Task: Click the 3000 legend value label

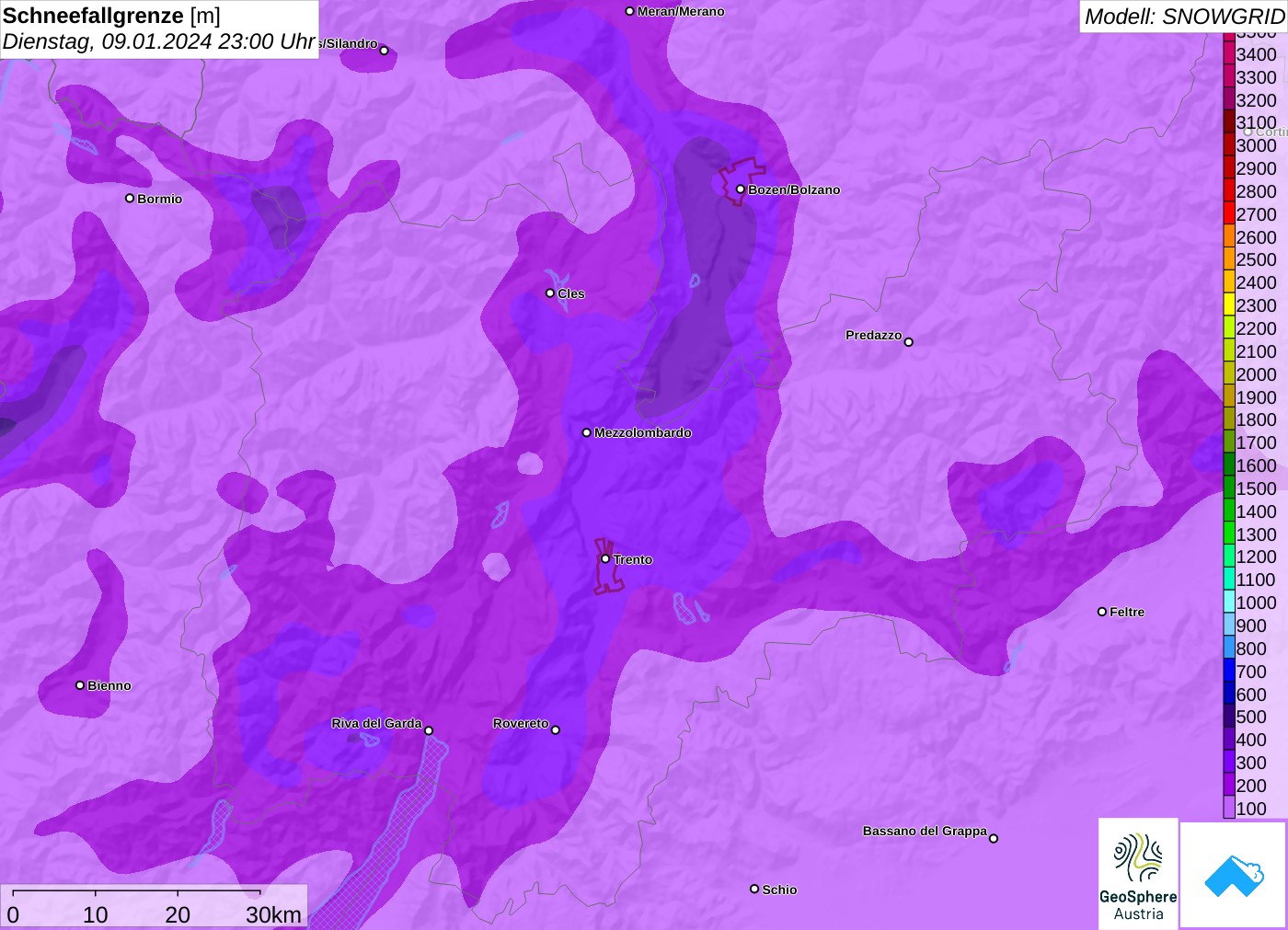Action: pos(1256,145)
